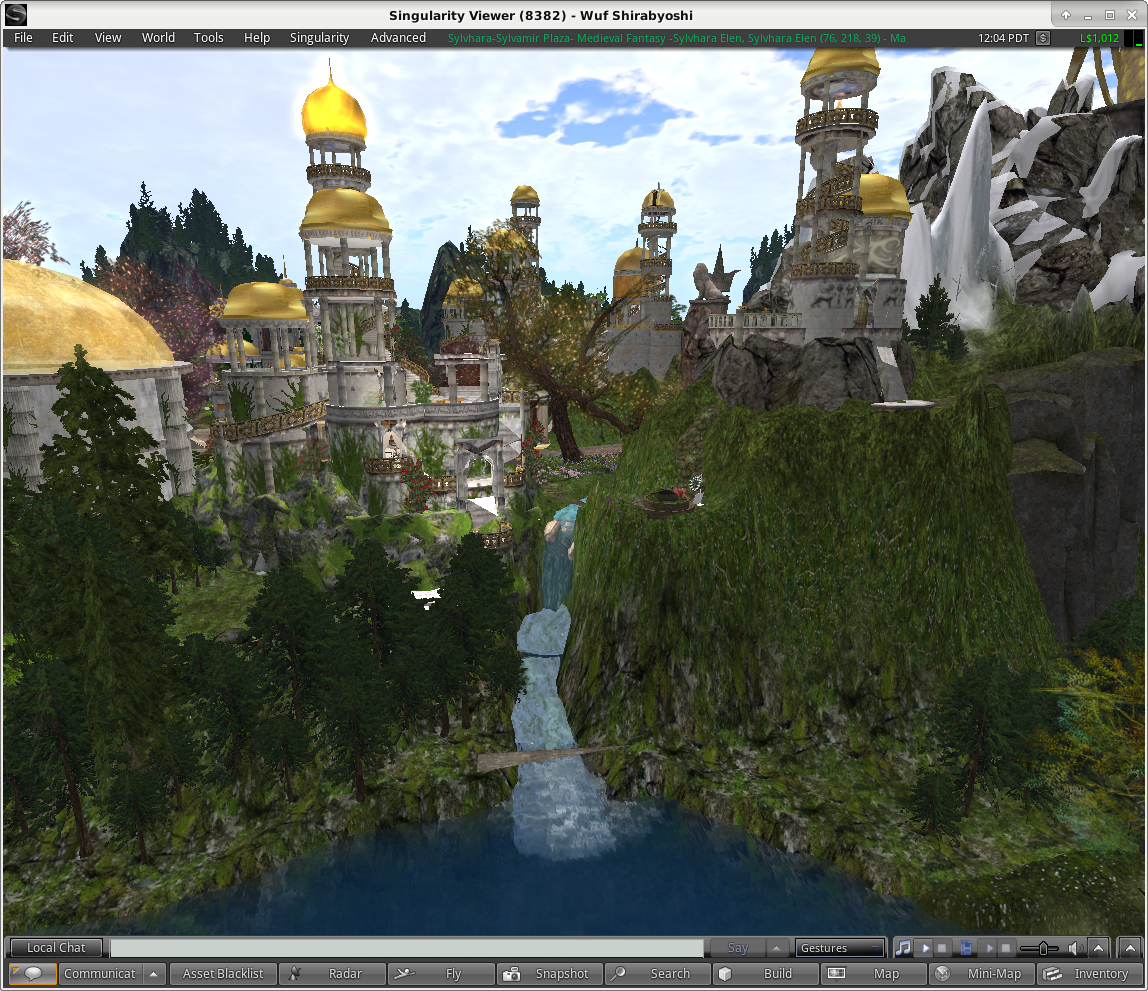Open the Help menu
This screenshot has width=1148, height=991.
pyautogui.click(x=257, y=37)
